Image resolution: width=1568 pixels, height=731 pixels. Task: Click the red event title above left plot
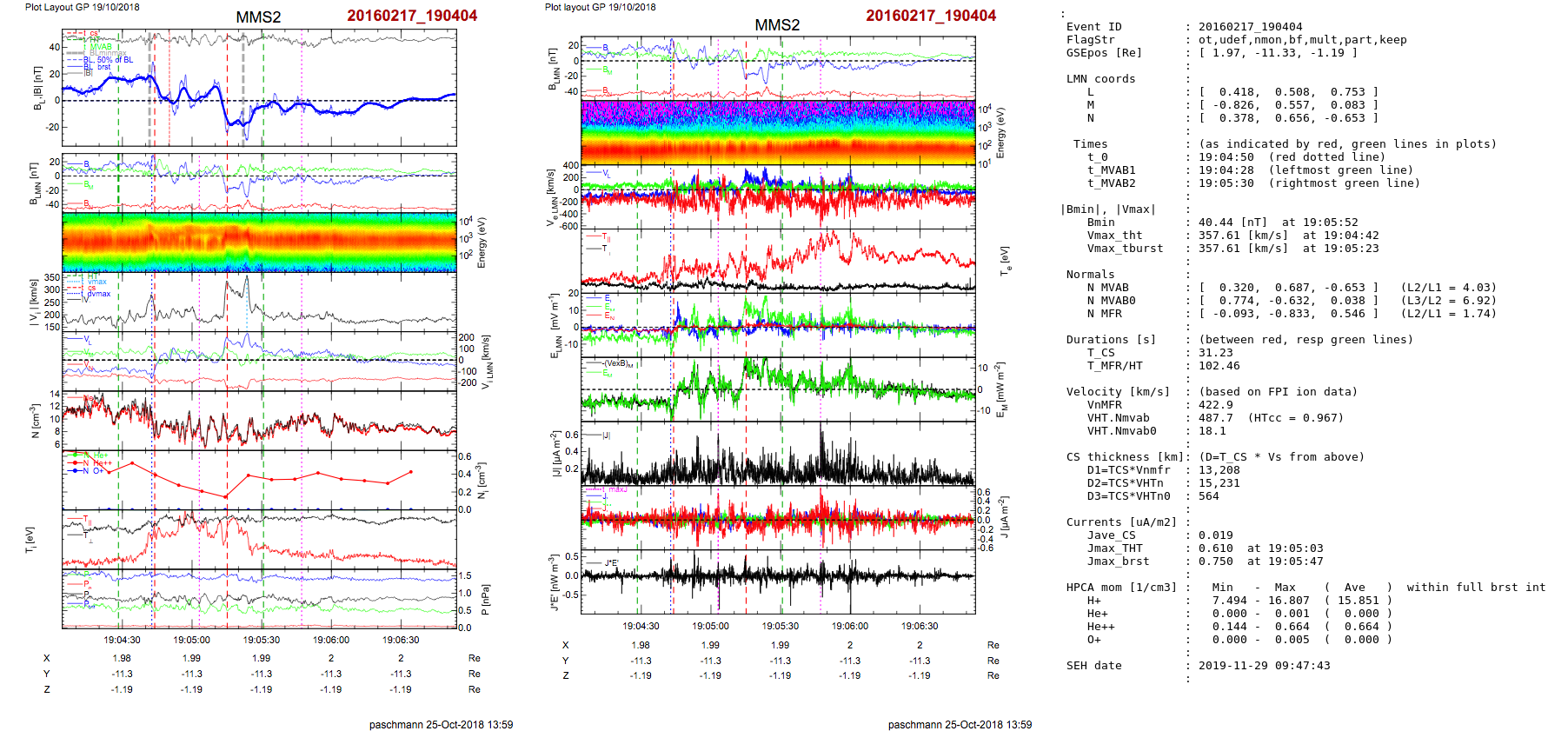click(411, 16)
